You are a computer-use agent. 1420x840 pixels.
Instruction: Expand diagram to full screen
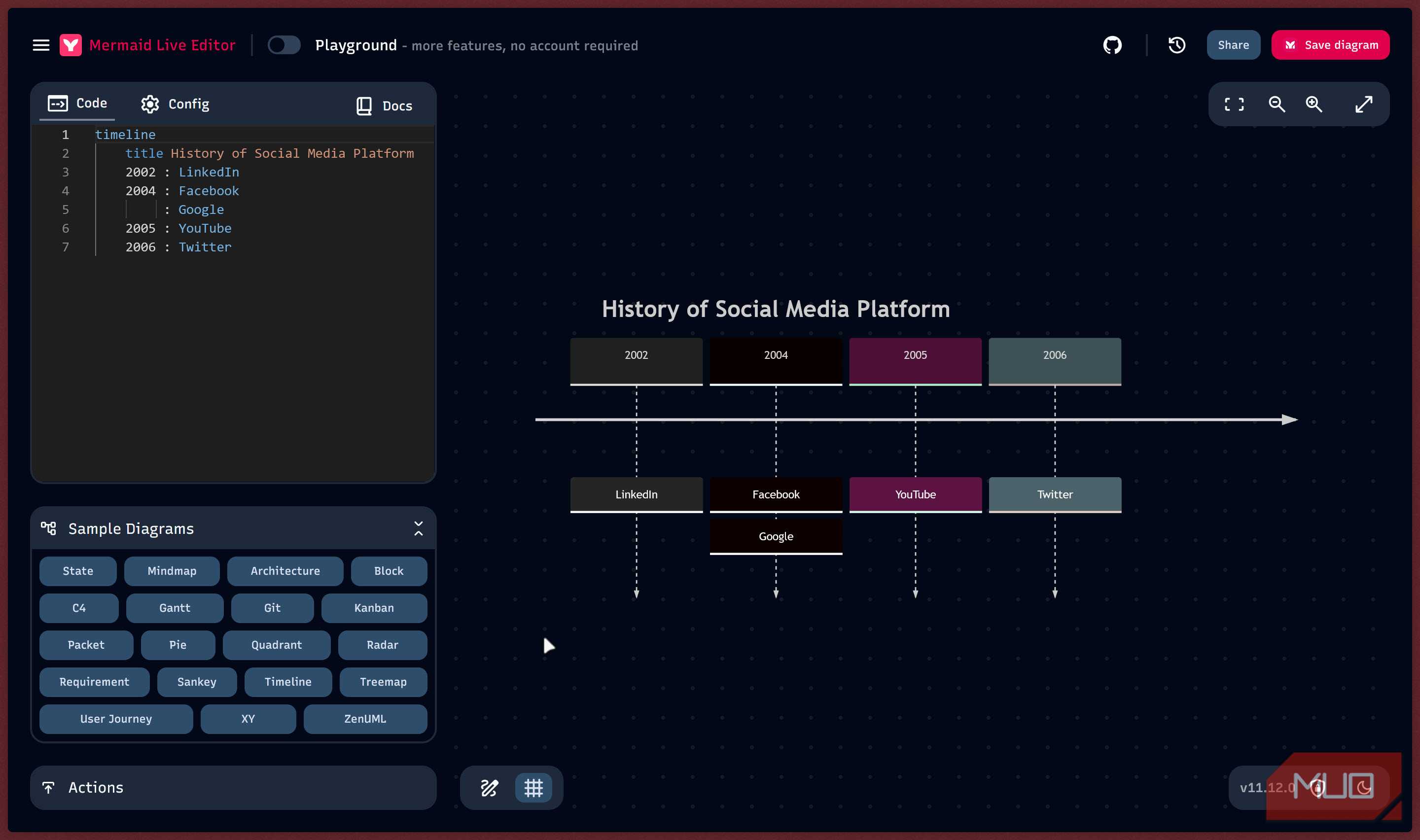(x=1364, y=104)
